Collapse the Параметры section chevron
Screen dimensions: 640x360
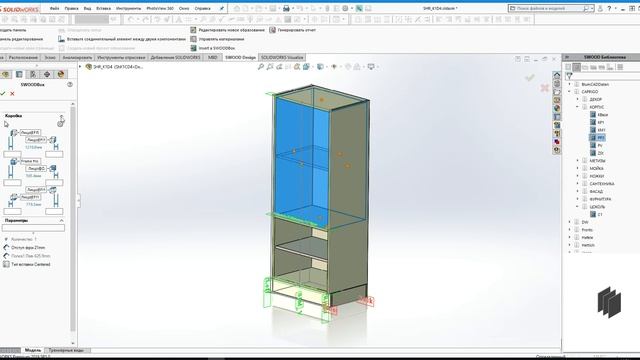pos(62,220)
